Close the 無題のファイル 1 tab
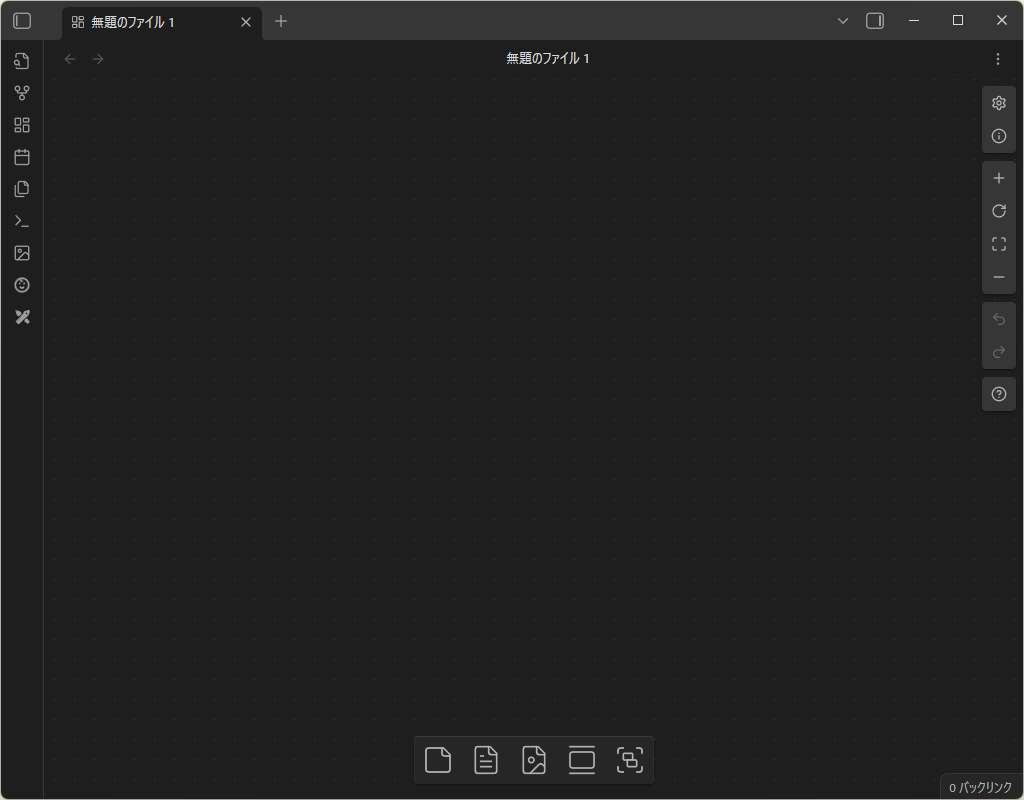The width and height of the screenshot is (1024, 800). click(246, 22)
